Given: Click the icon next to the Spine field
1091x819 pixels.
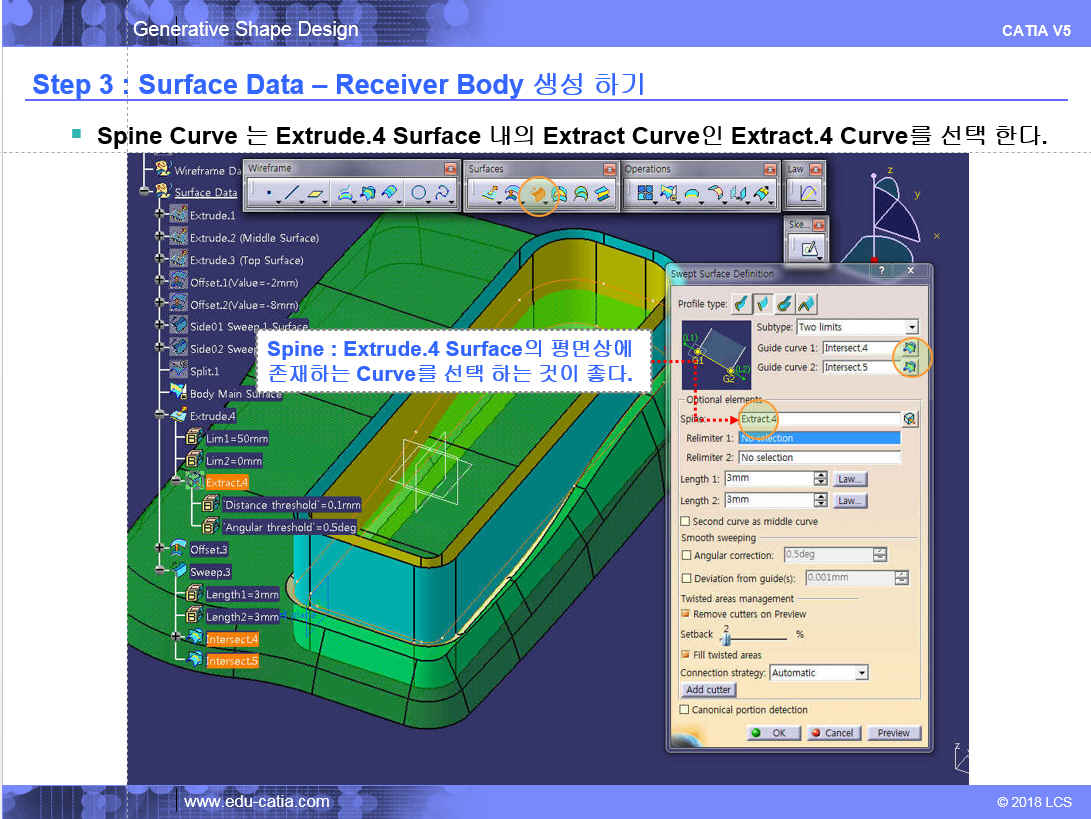Looking at the screenshot, I should [909, 419].
